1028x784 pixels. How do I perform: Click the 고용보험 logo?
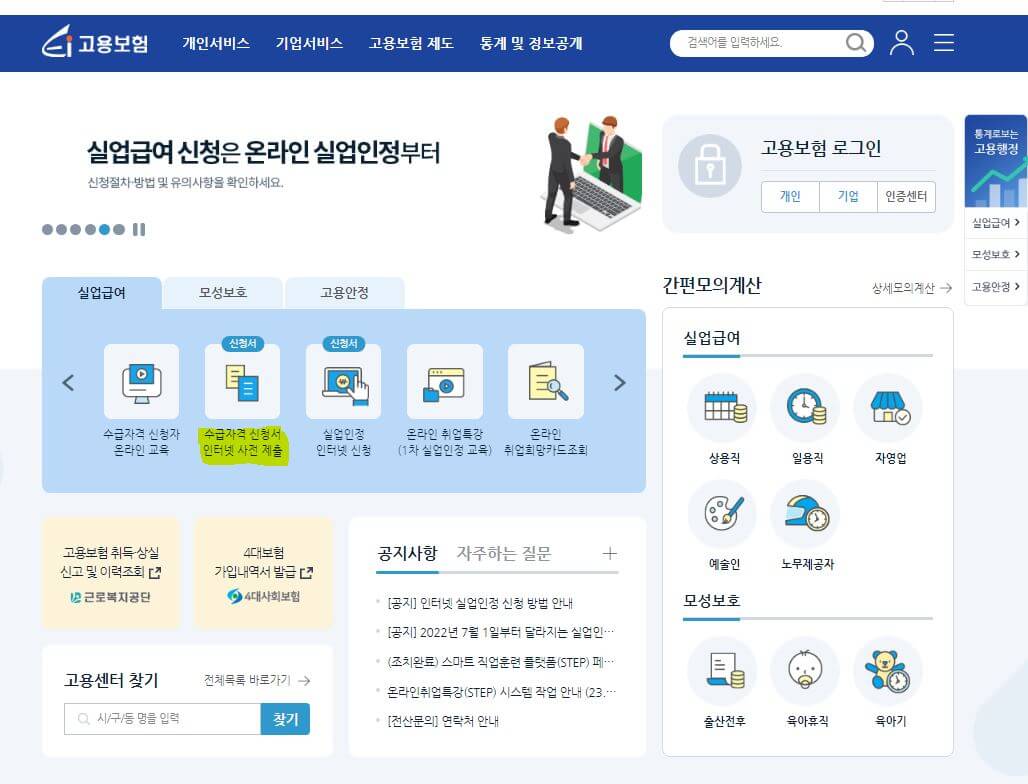tap(96, 43)
